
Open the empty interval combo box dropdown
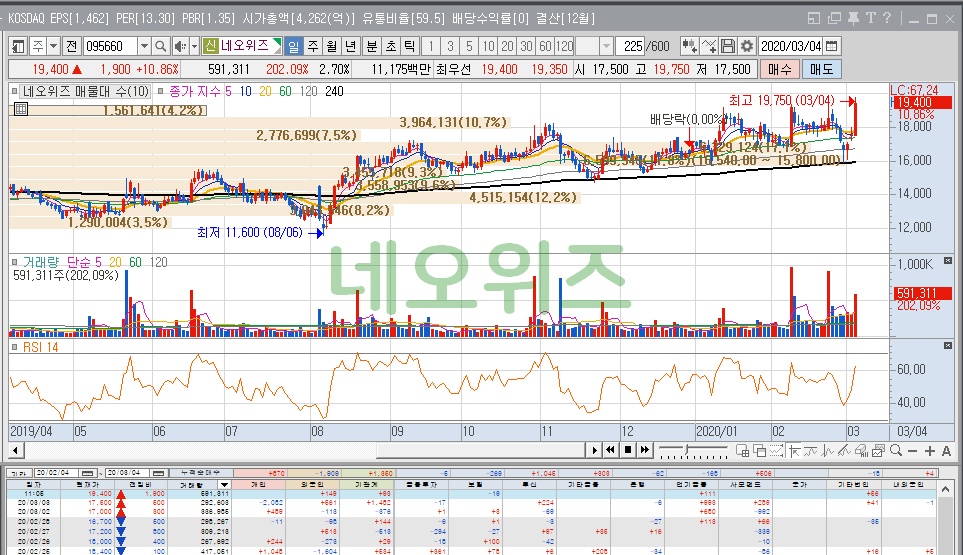606,46
